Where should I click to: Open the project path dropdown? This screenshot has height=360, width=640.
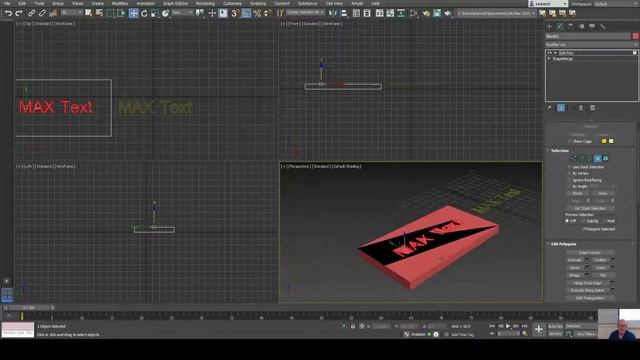[x=496, y=13]
